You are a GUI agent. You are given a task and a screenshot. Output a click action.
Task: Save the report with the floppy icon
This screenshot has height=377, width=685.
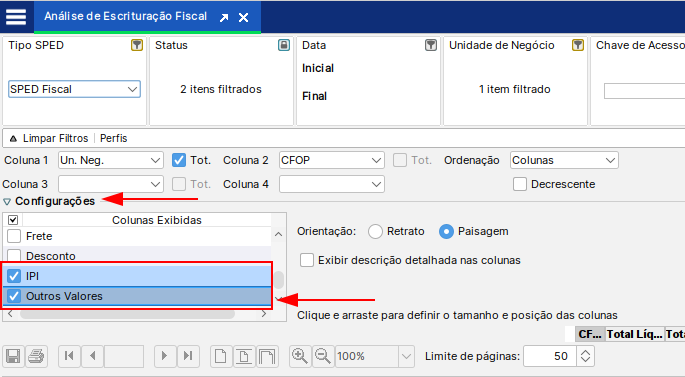click(x=13, y=356)
